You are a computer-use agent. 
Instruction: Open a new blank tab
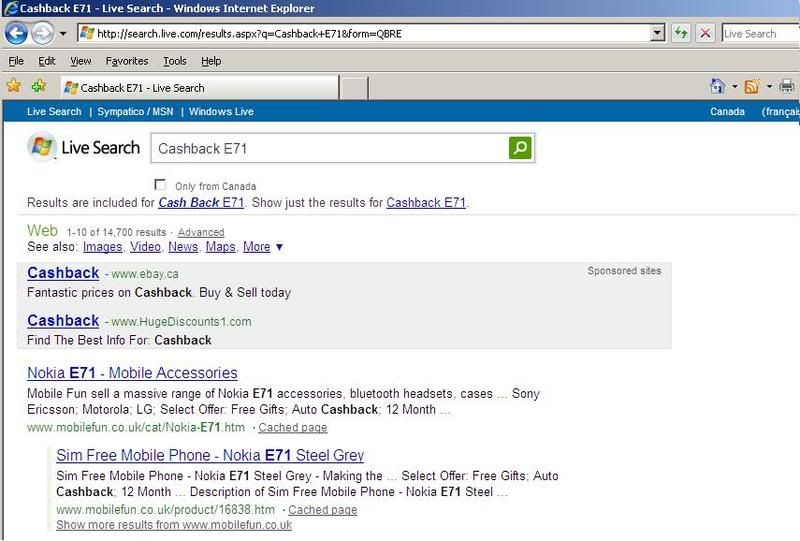[354, 88]
